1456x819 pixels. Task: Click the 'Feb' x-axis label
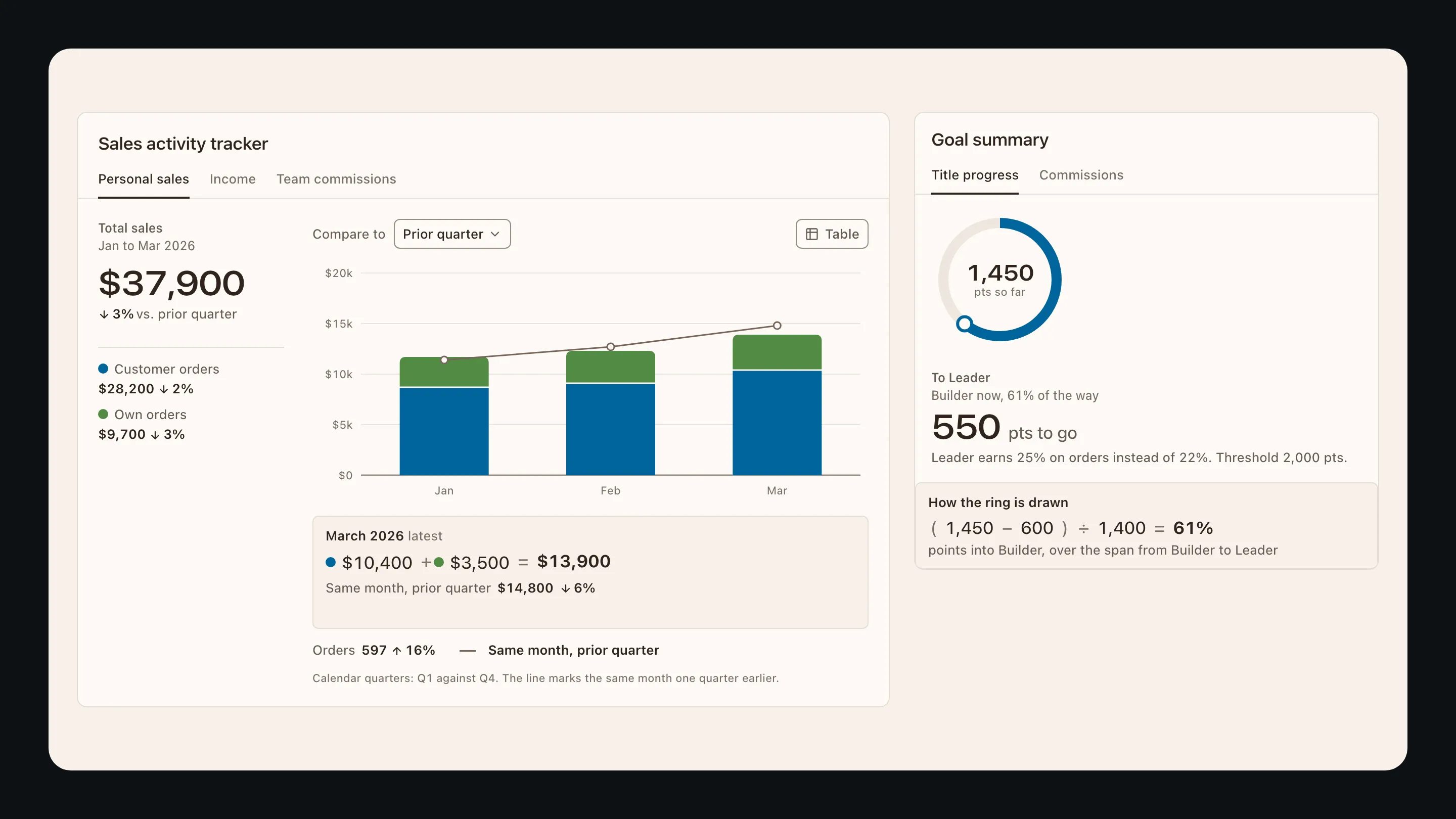(x=610, y=490)
